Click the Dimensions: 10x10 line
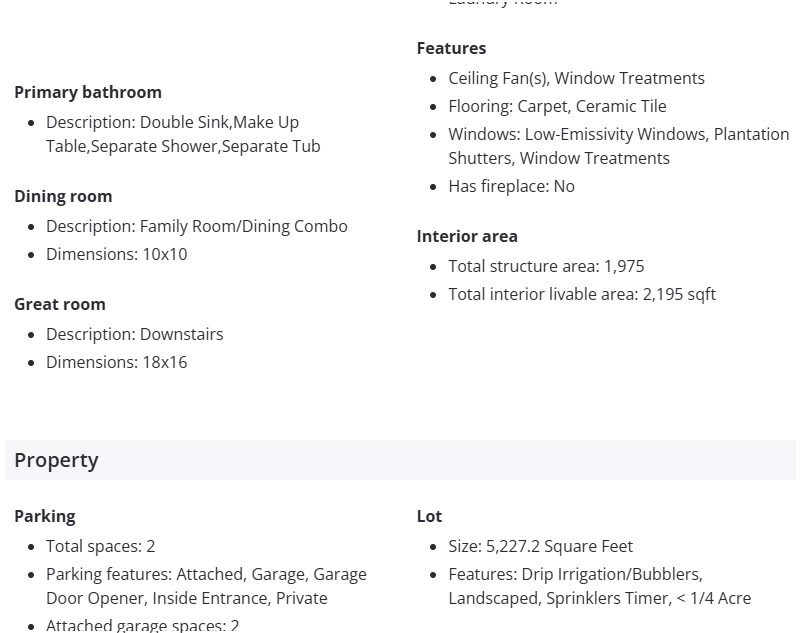 point(117,254)
